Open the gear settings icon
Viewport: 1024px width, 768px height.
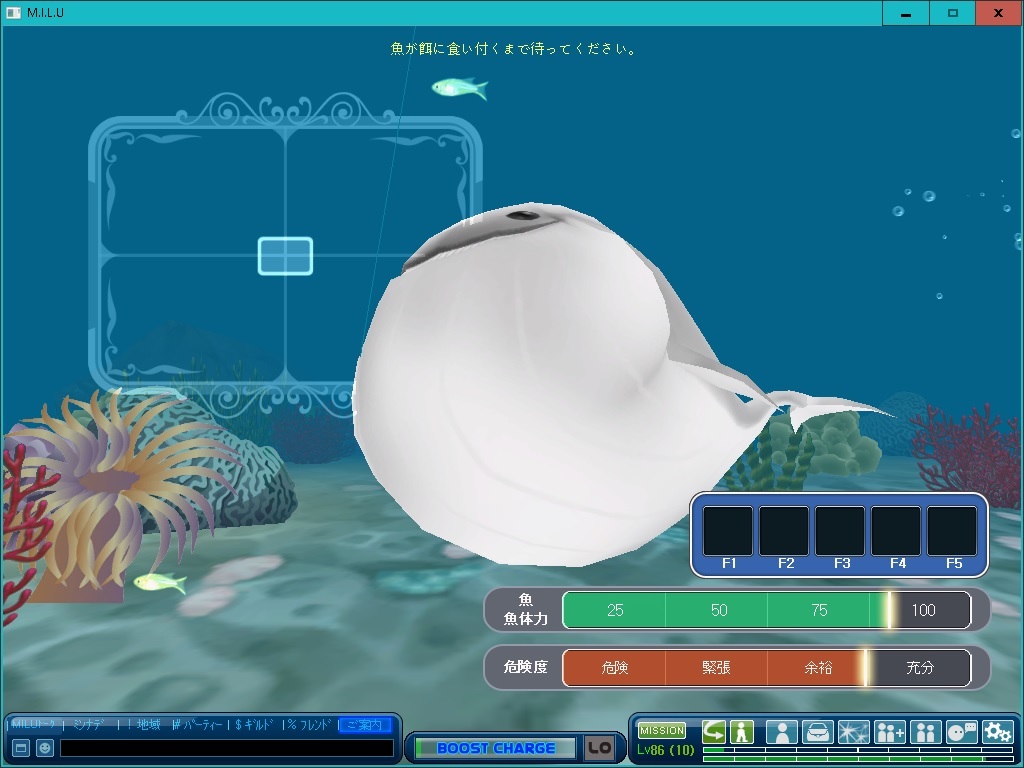pyautogui.click(x=997, y=732)
